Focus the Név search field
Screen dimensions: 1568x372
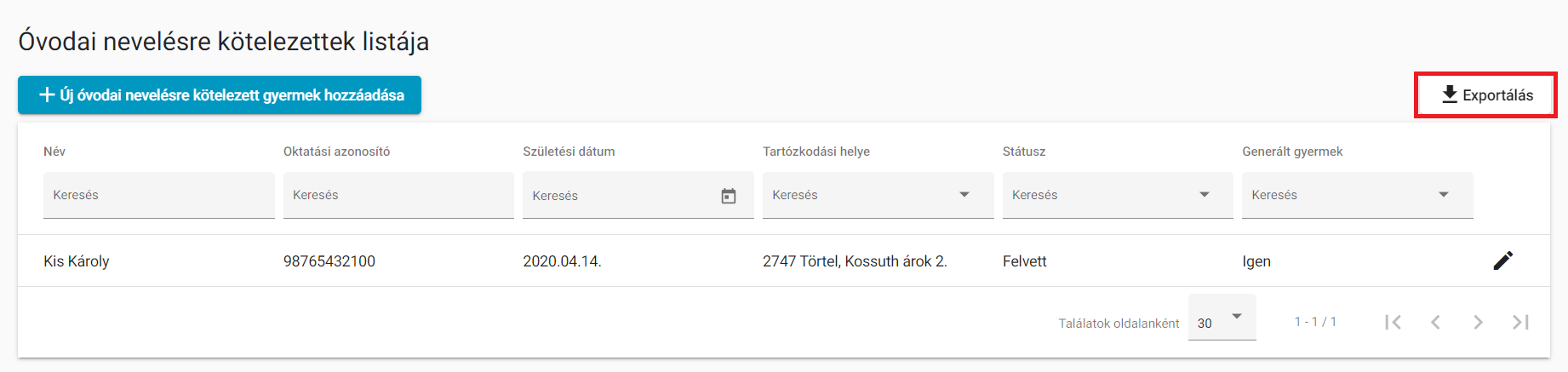tap(159, 195)
